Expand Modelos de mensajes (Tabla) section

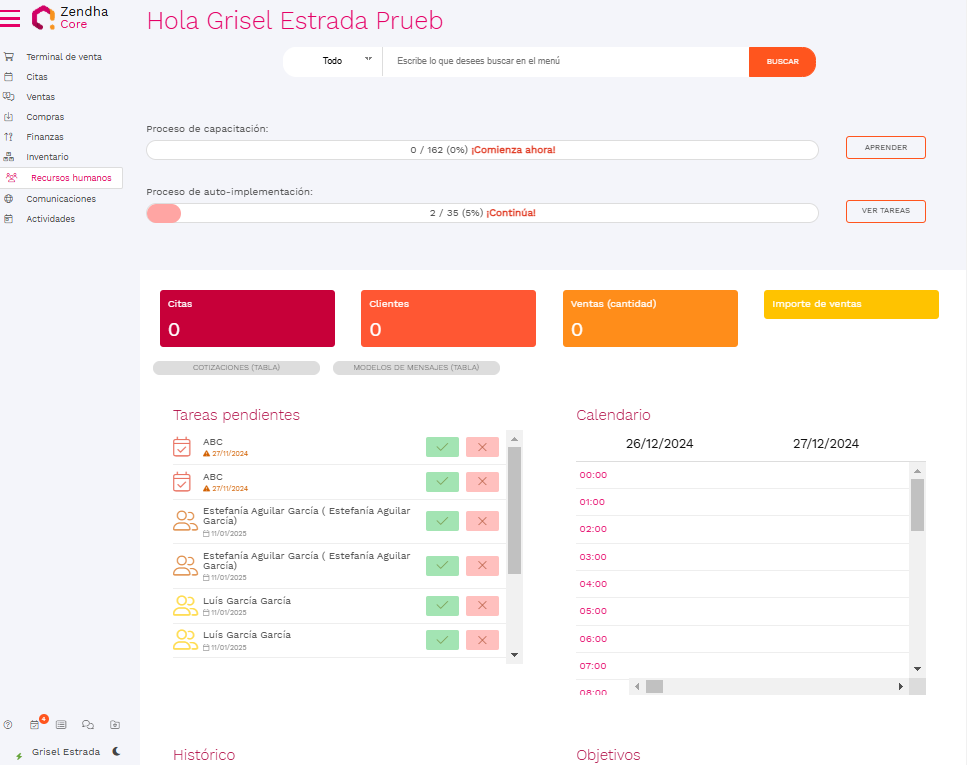[416, 368]
